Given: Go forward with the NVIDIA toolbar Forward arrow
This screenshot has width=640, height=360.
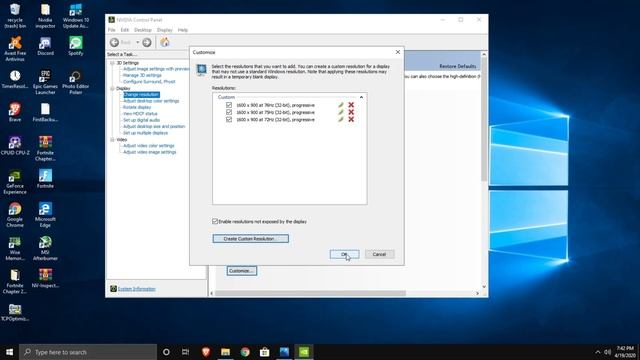Looking at the screenshot, I should pos(147,42).
